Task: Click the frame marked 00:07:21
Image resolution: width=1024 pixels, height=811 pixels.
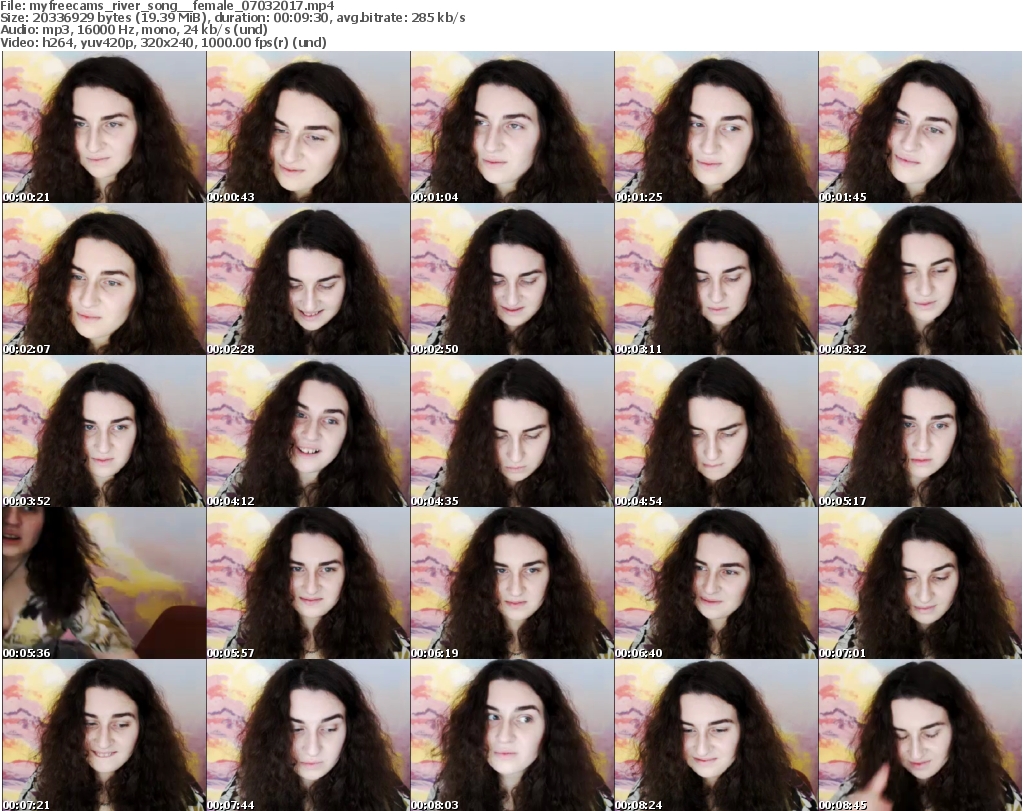Action: pyautogui.click(x=104, y=735)
